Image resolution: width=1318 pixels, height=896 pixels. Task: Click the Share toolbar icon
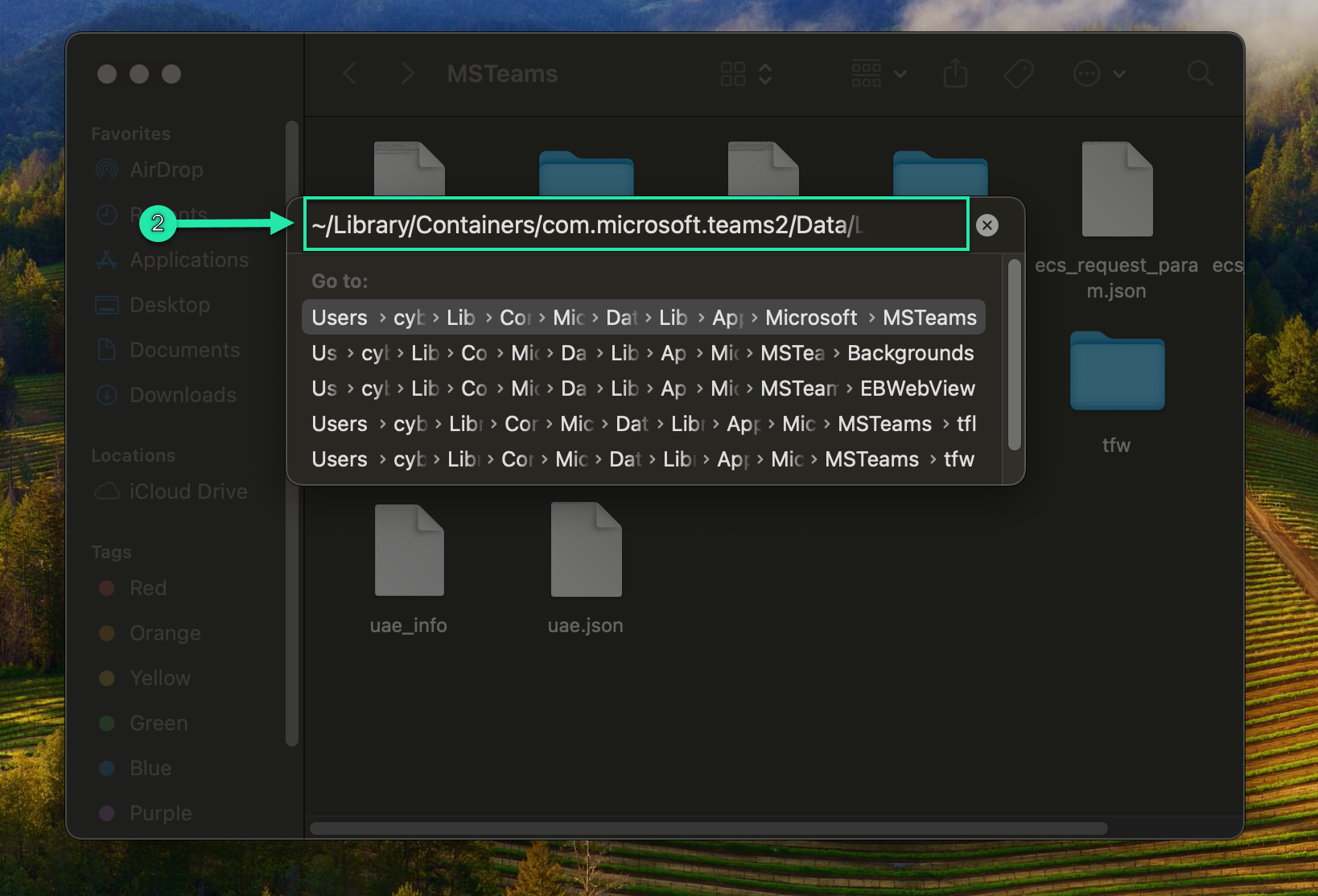click(955, 74)
